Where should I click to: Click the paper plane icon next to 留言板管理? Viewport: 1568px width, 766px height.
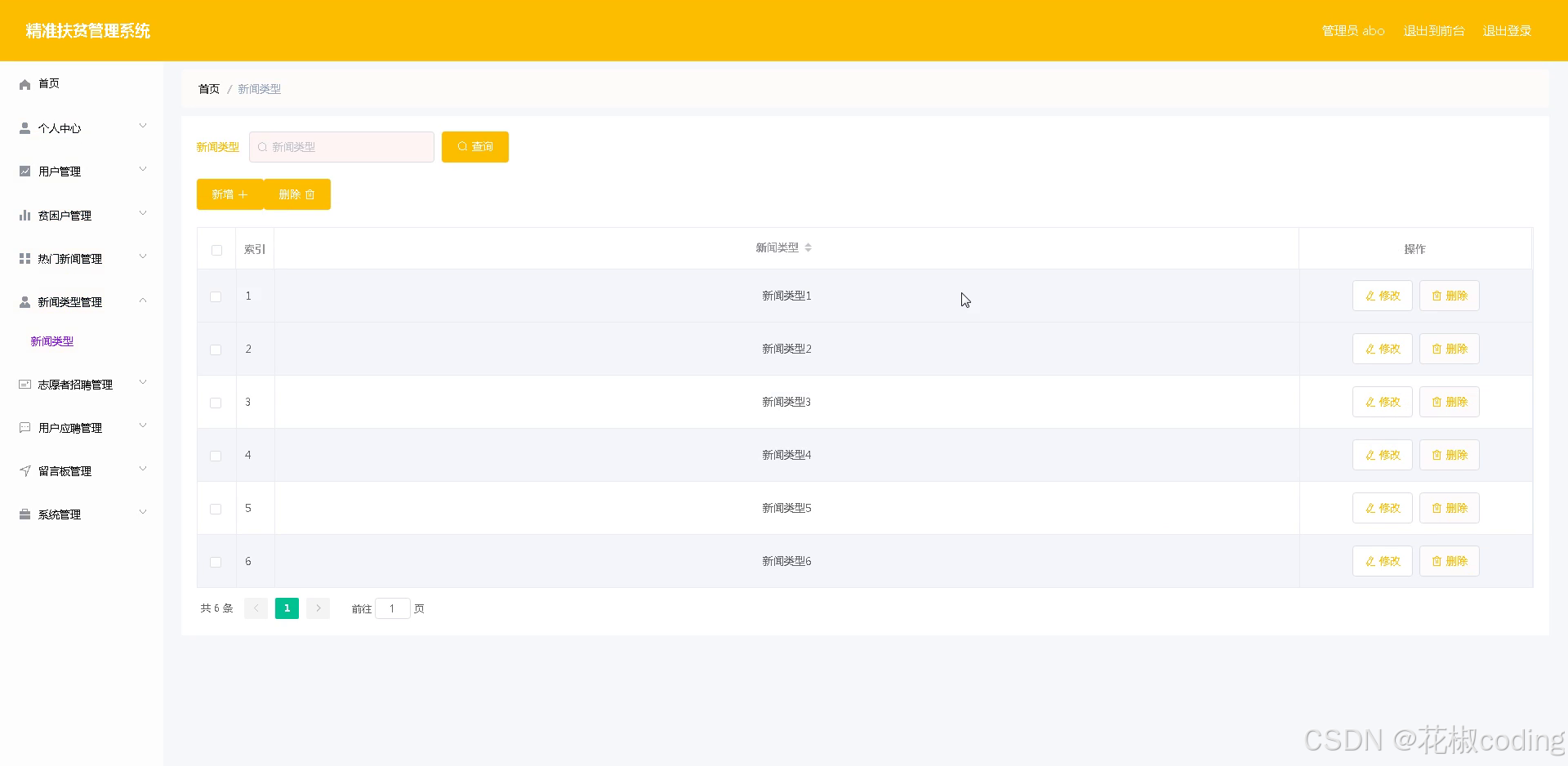[24, 471]
